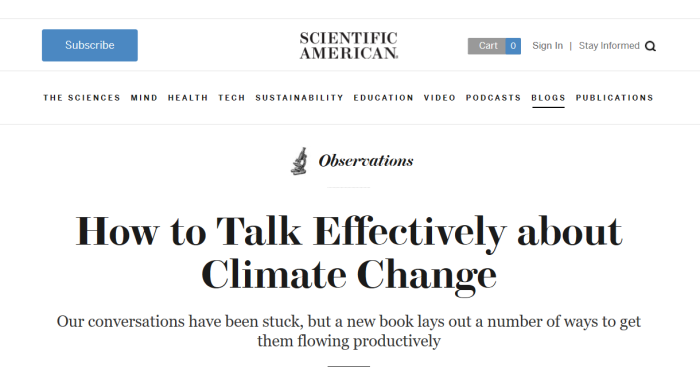Open the Scientific American logo homepage
Viewport: 700px width, 367px height.
click(349, 46)
